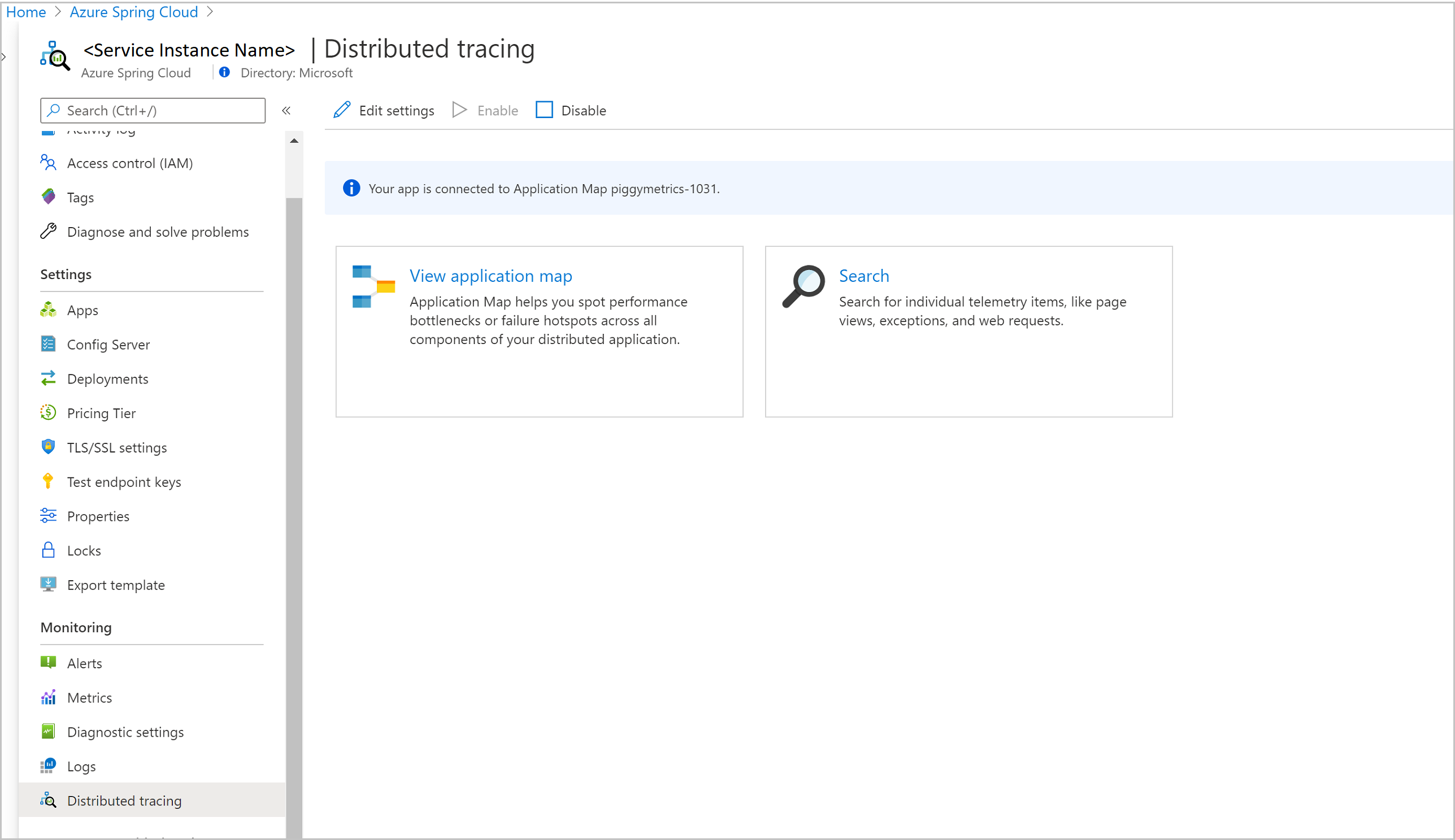Click the Disable square icon
The image size is (1455, 840).
[x=544, y=110]
